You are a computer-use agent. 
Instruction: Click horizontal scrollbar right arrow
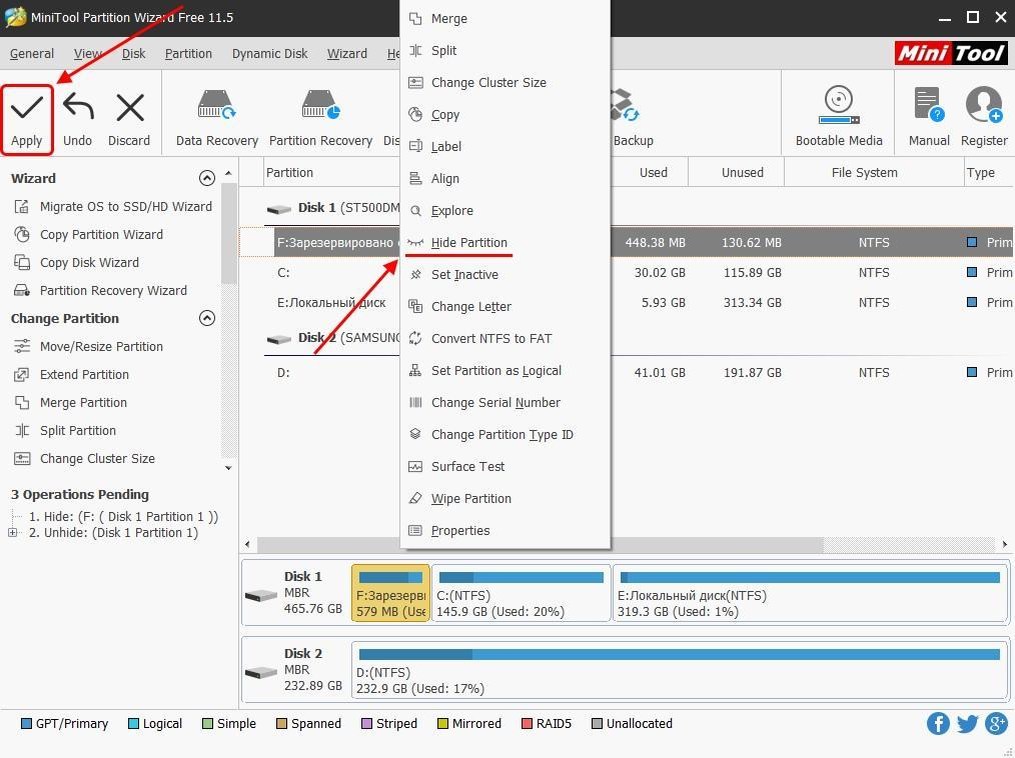pos(1005,544)
